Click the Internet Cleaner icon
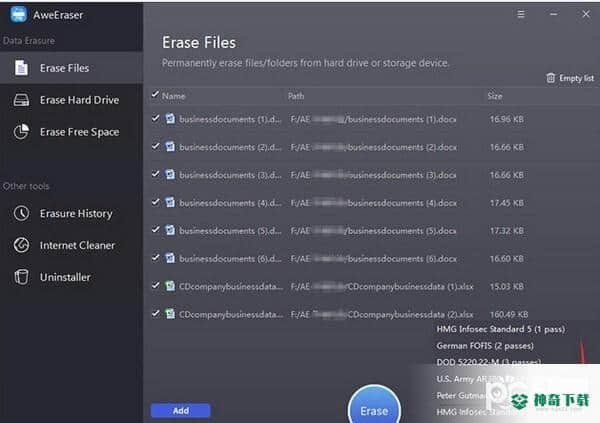600x423 pixels. tap(21, 245)
